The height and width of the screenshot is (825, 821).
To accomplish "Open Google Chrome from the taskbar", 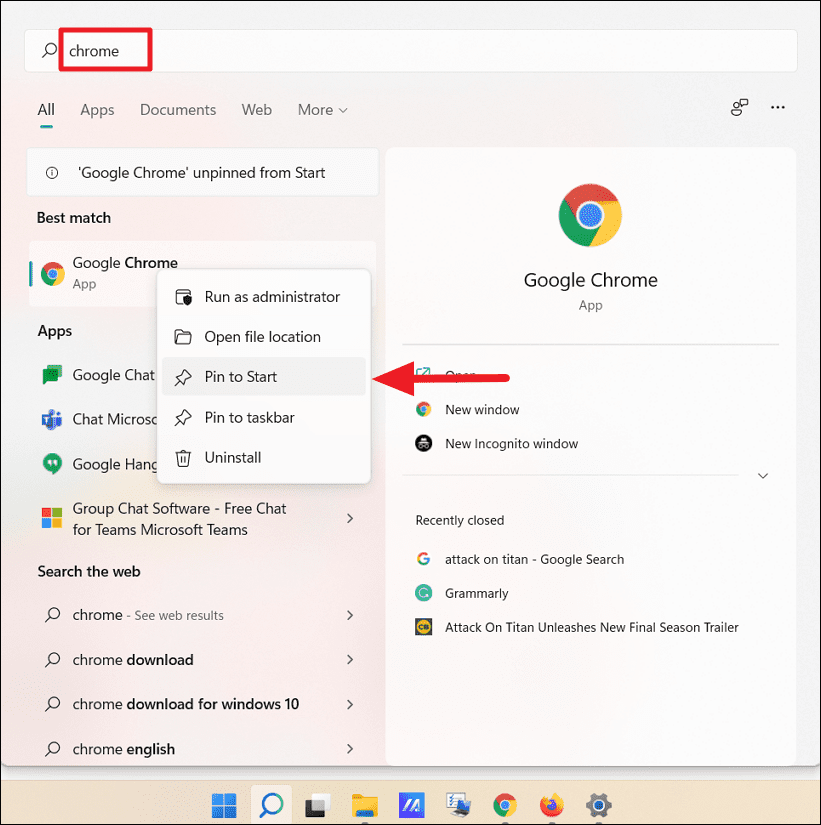I will point(505,805).
